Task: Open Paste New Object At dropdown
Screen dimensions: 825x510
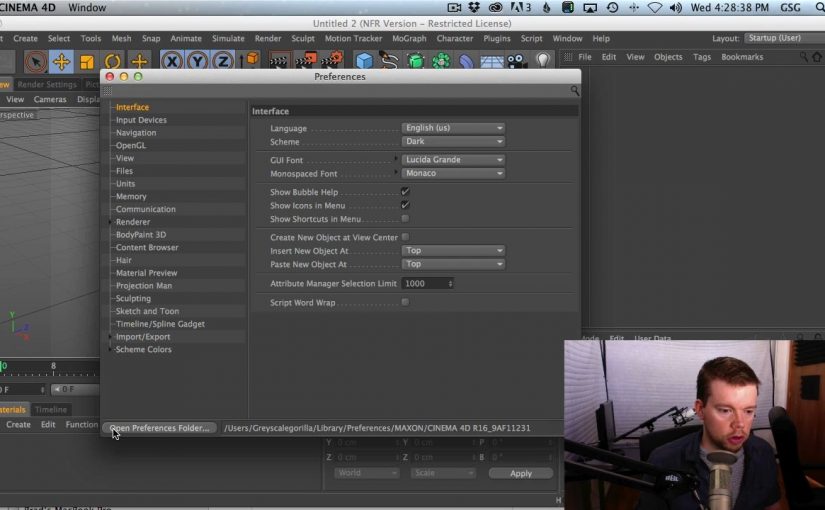Action: point(453,264)
